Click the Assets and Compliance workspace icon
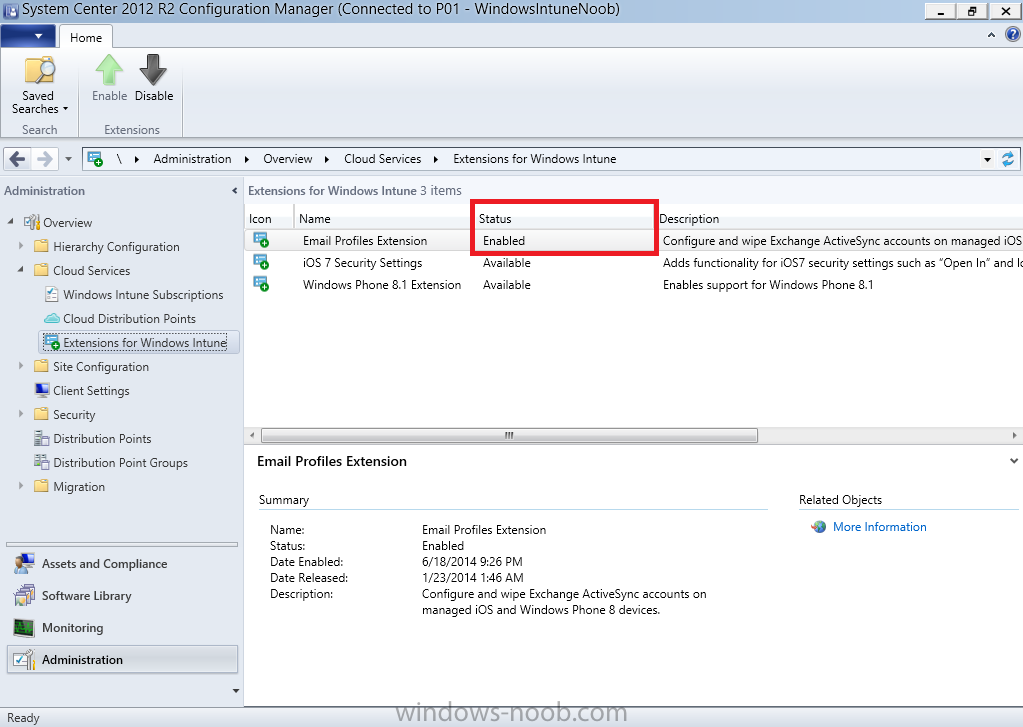1023x727 pixels. point(24,563)
